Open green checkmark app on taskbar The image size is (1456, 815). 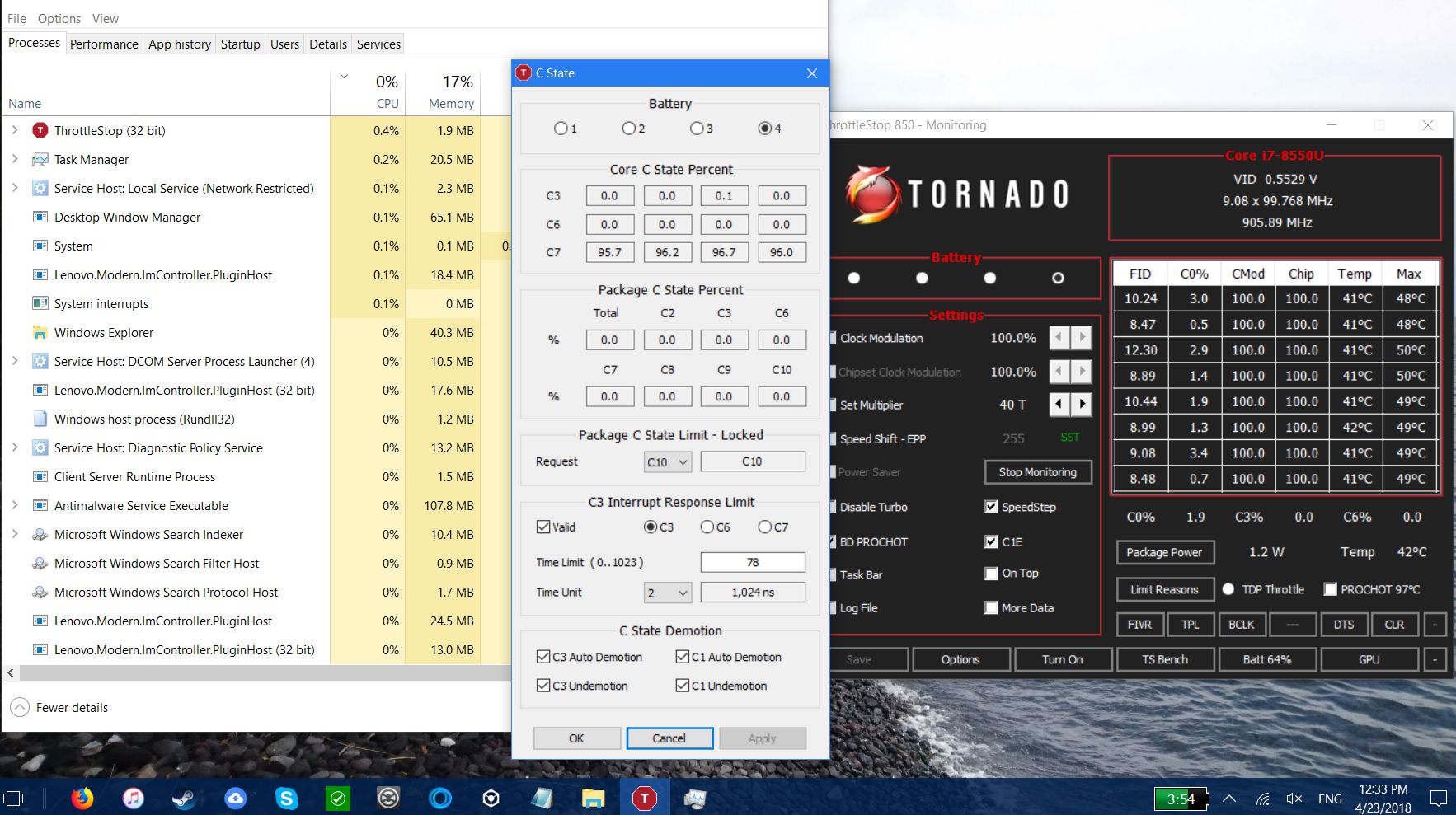[338, 798]
